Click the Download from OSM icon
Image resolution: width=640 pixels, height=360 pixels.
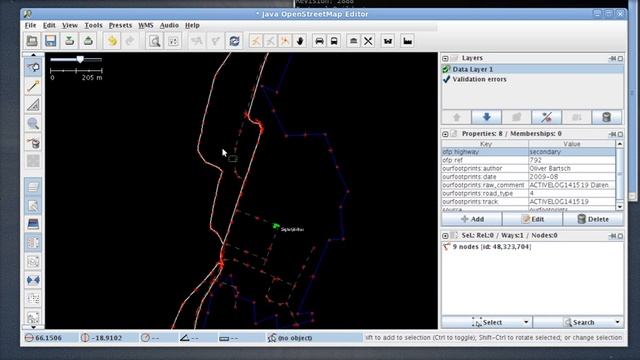69,41
